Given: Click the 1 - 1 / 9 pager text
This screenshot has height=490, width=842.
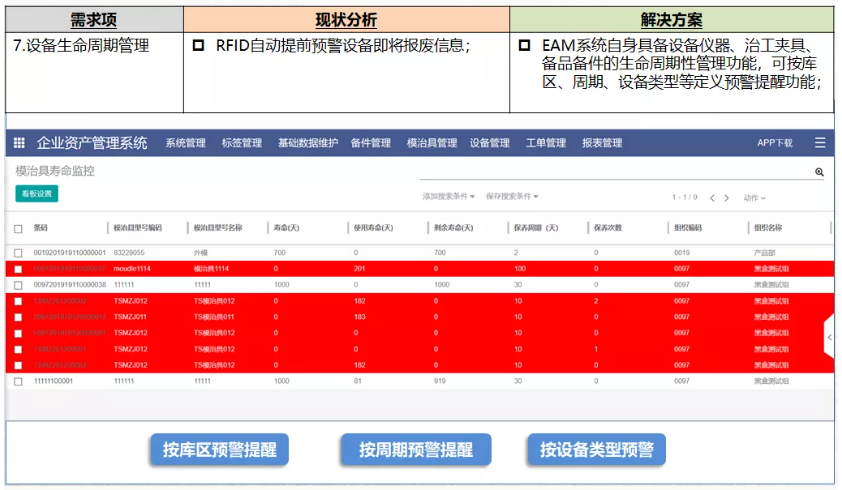Looking at the screenshot, I should [685, 197].
